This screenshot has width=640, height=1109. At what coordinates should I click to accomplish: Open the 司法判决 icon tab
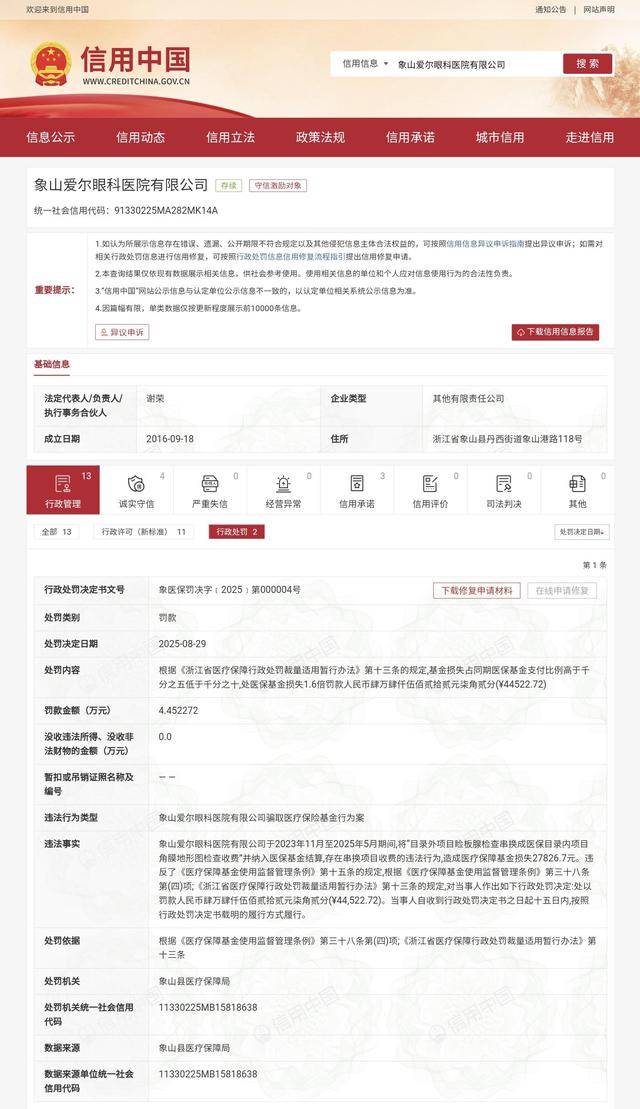point(504,490)
